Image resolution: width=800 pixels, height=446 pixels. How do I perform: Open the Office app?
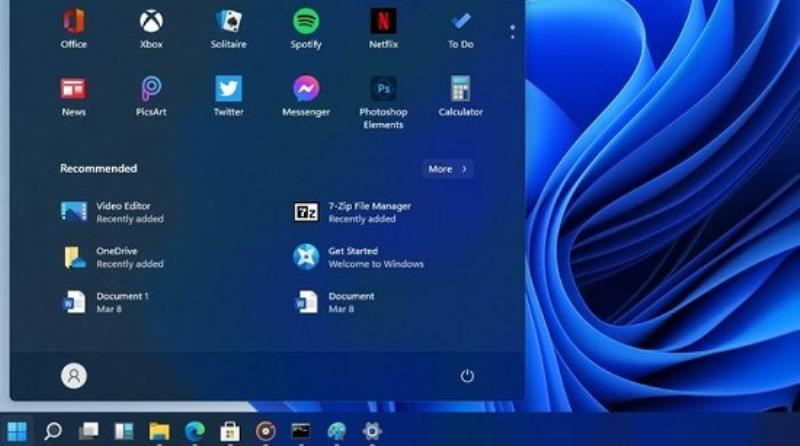tap(73, 30)
